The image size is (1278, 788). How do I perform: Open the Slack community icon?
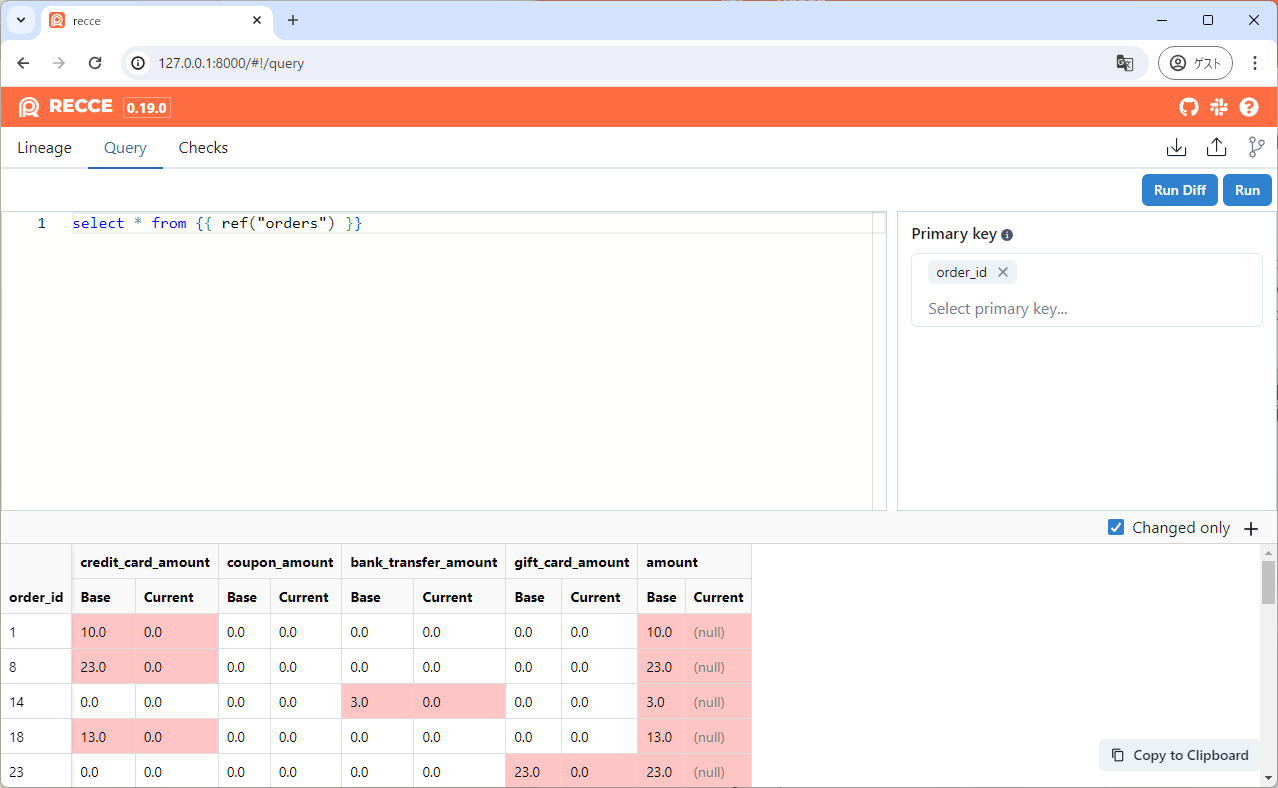pos(1218,107)
